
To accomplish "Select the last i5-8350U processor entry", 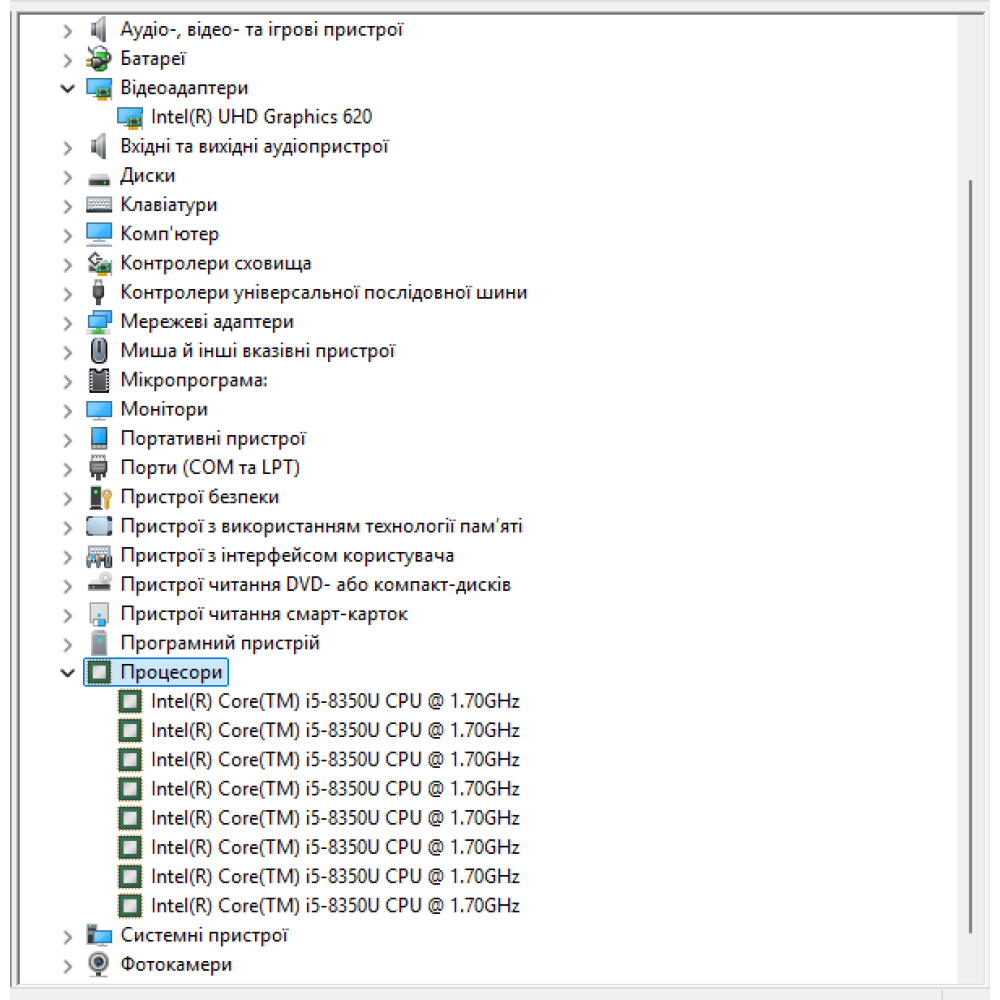I will tap(335, 906).
